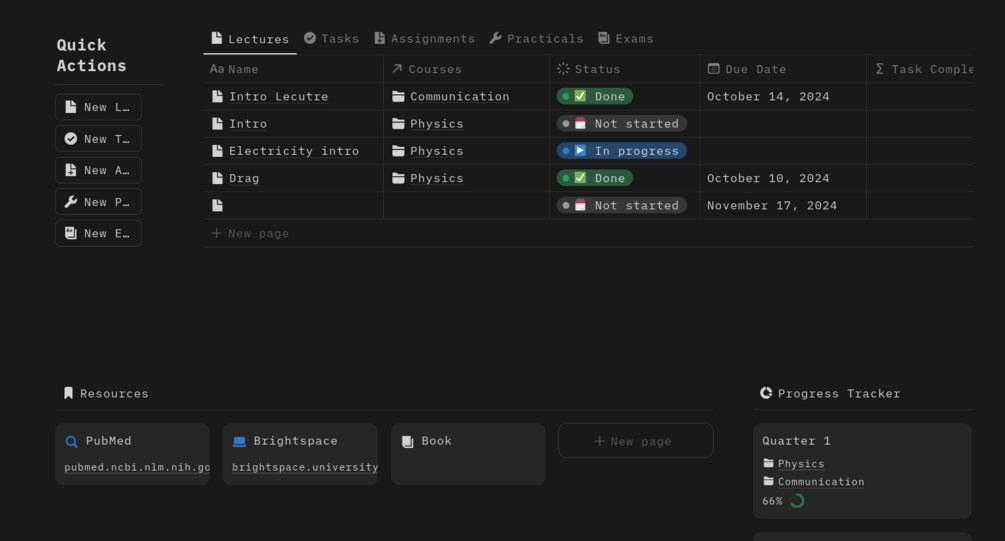Open the pubmed.ncbi.nlm.nih.gov link
The width and height of the screenshot is (1005, 541).
coord(137,467)
